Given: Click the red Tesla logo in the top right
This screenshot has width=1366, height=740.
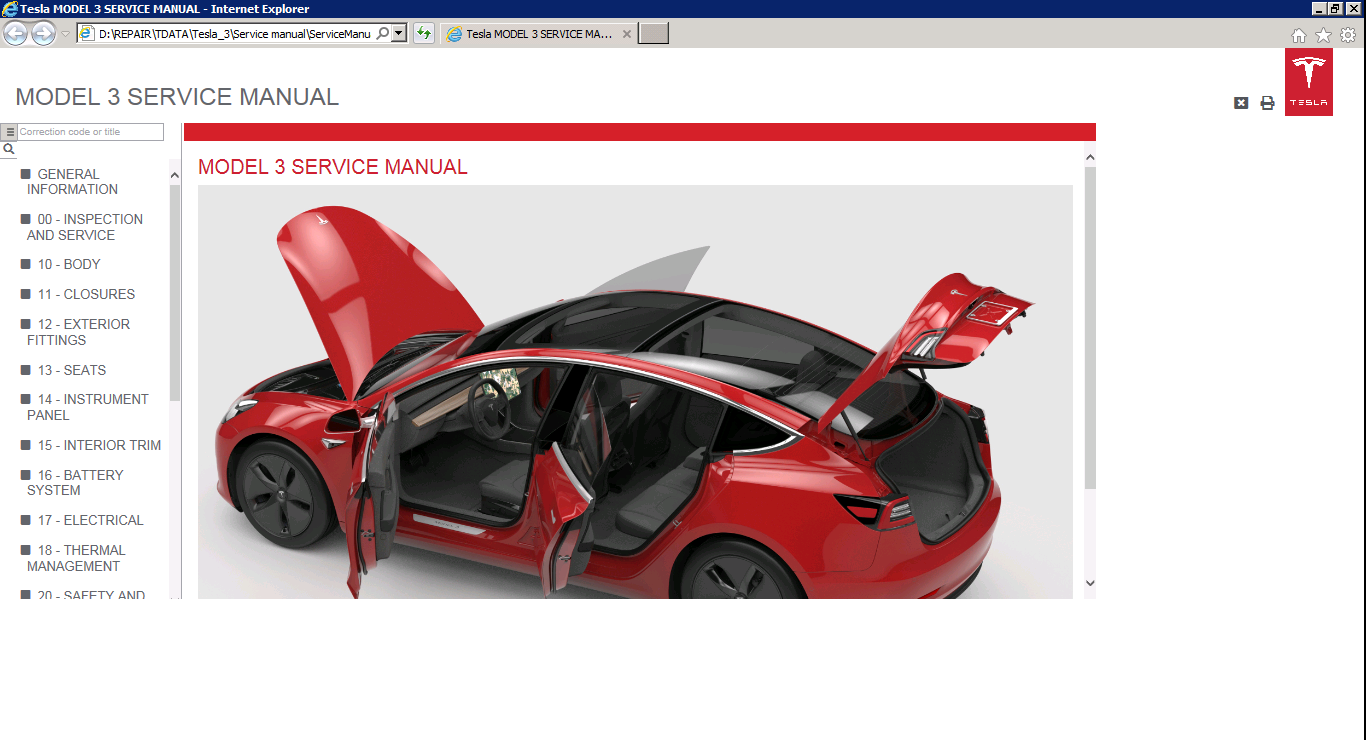Looking at the screenshot, I should tap(1309, 81).
